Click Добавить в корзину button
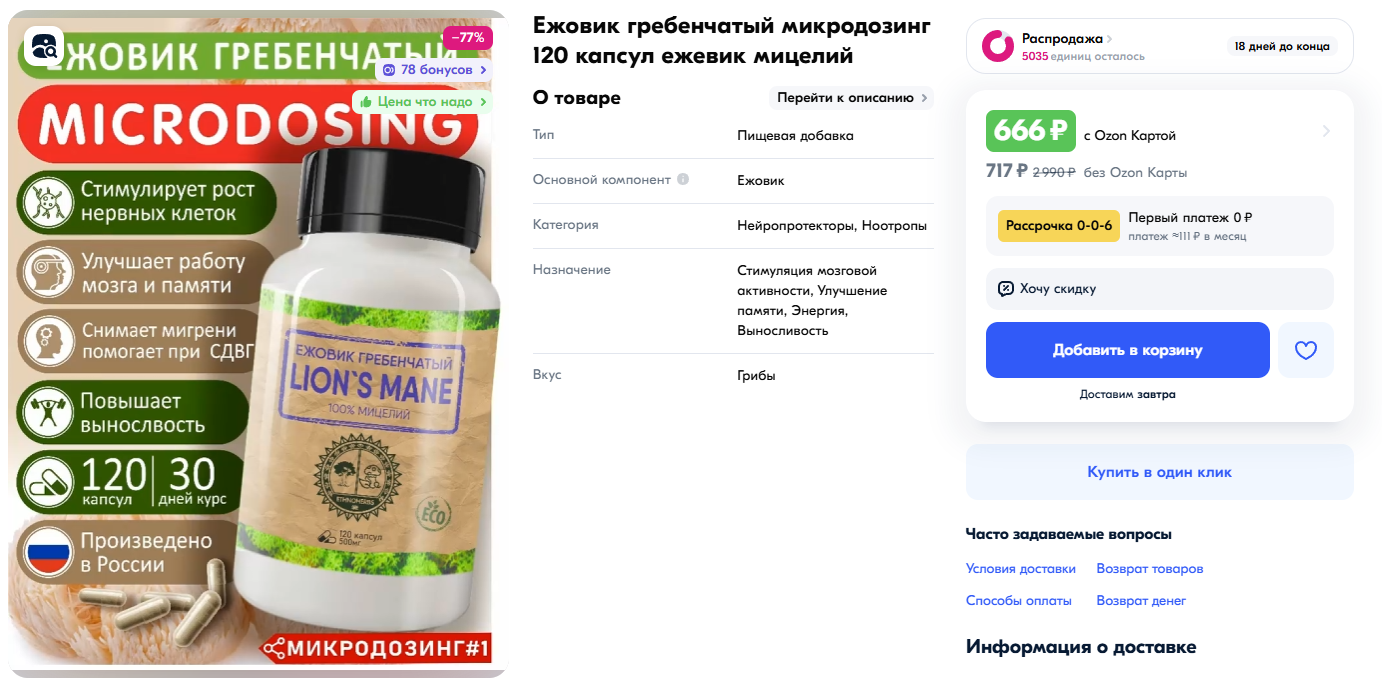Viewport: 1382px width, 682px height. pyautogui.click(x=1128, y=350)
